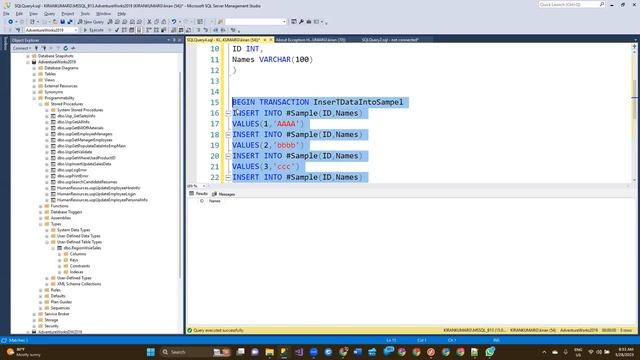
Task: Click the Windows Start button on taskbar
Action: pyautogui.click(x=151, y=352)
